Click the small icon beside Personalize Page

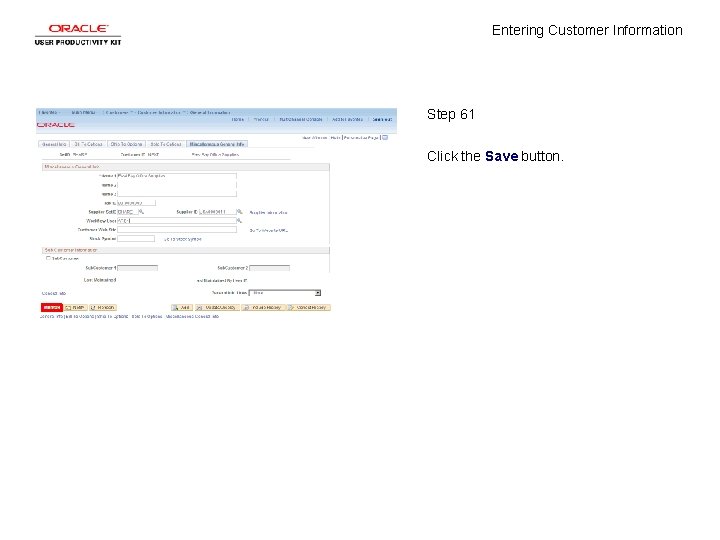tap(385, 137)
